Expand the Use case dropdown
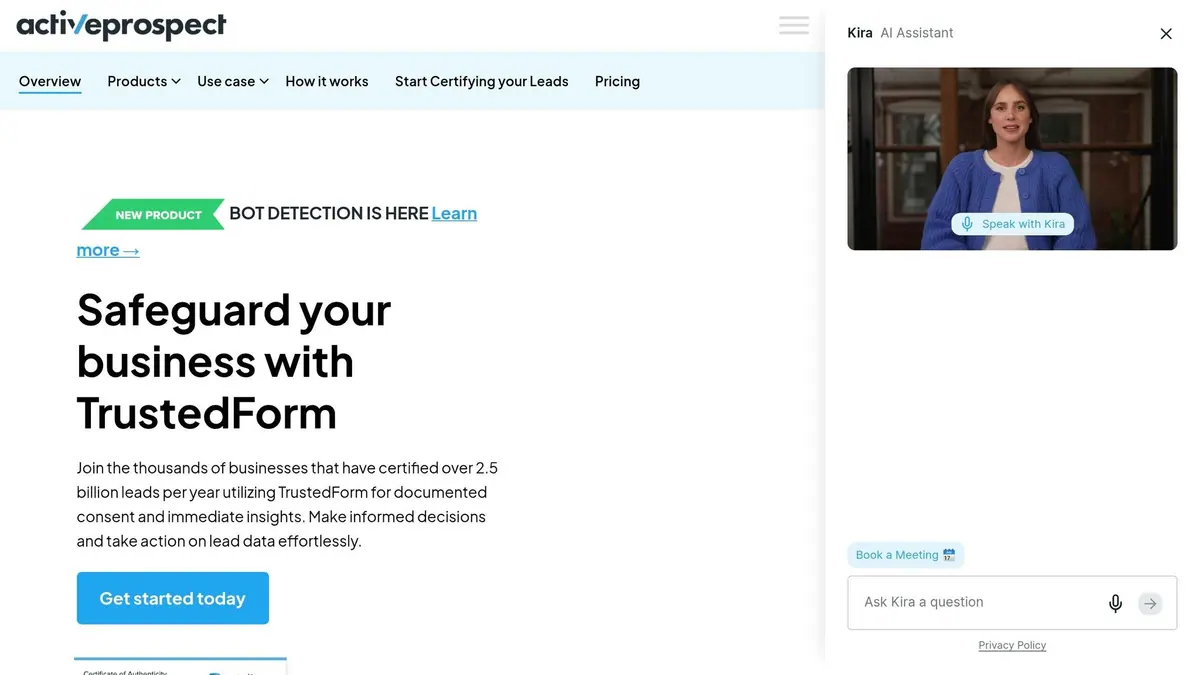Image resolution: width=1200 pixels, height=675 pixels. pos(233,81)
